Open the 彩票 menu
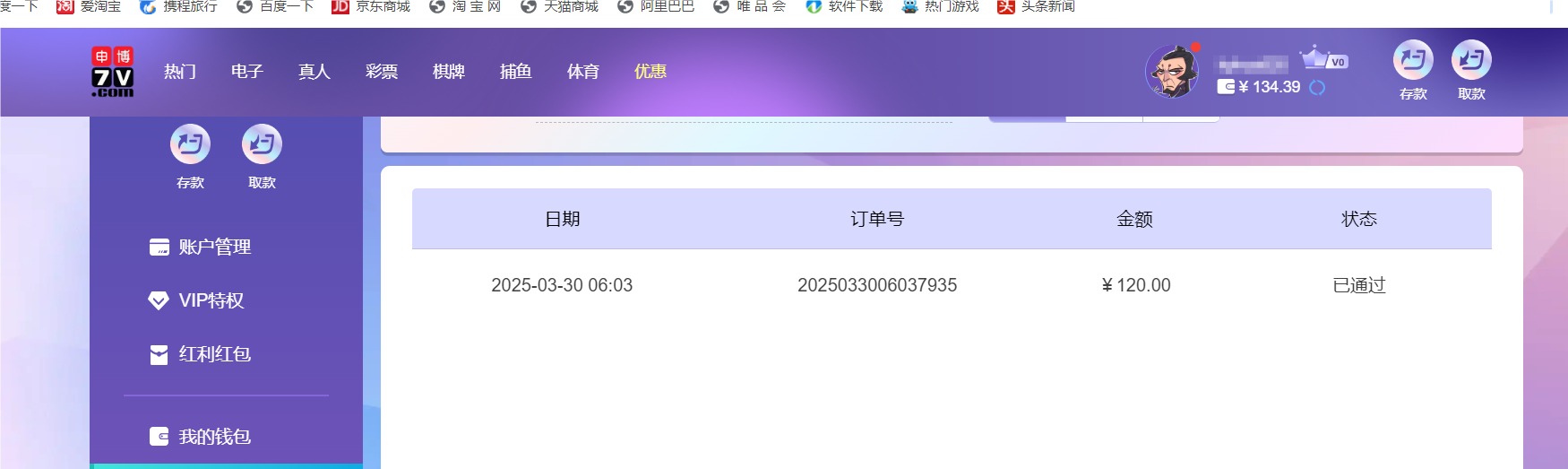The width and height of the screenshot is (1568, 469). click(382, 72)
